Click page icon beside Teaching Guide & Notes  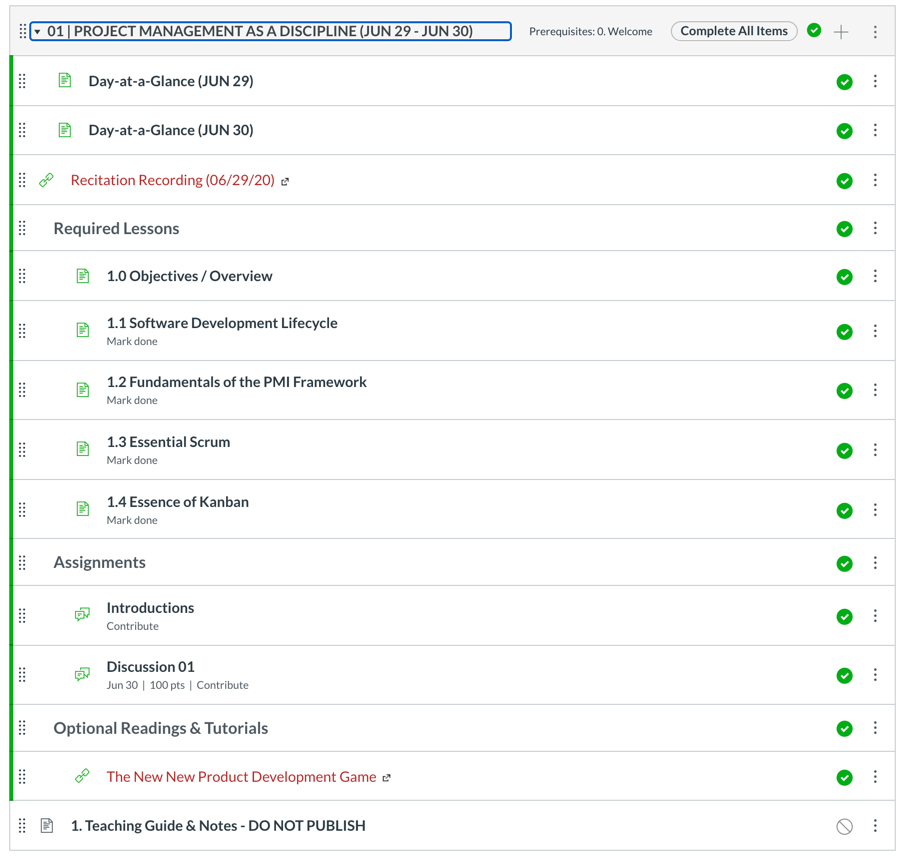pyautogui.click(x=47, y=826)
